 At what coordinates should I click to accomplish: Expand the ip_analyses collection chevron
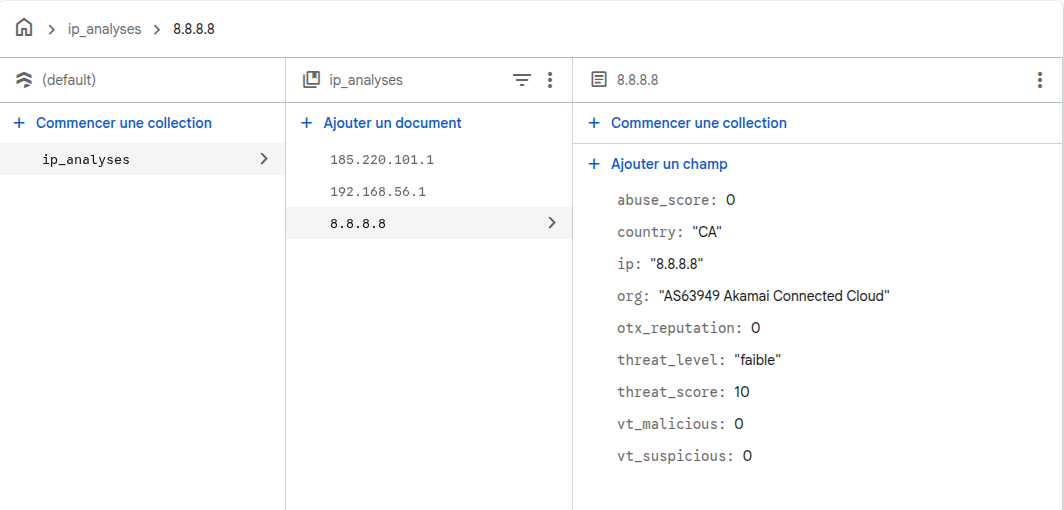pos(264,159)
